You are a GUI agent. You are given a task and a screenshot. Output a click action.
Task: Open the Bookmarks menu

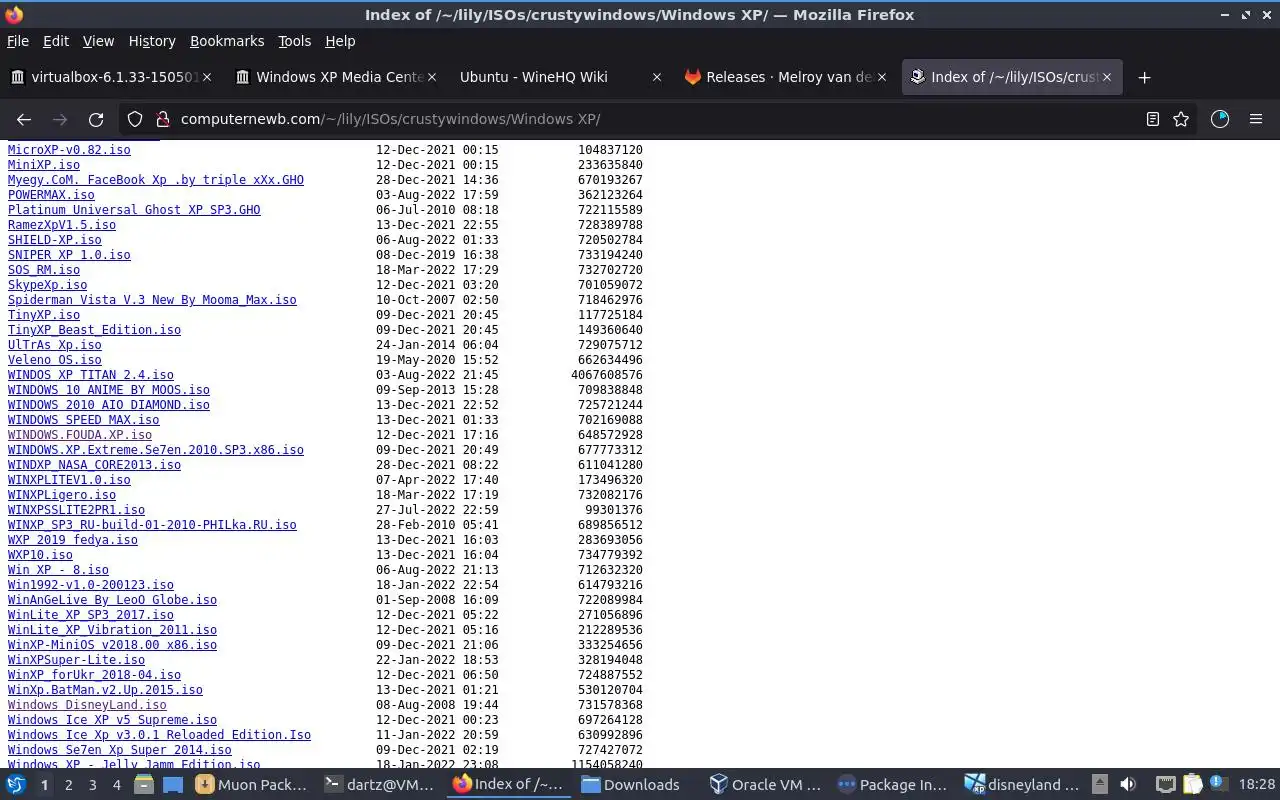227,41
